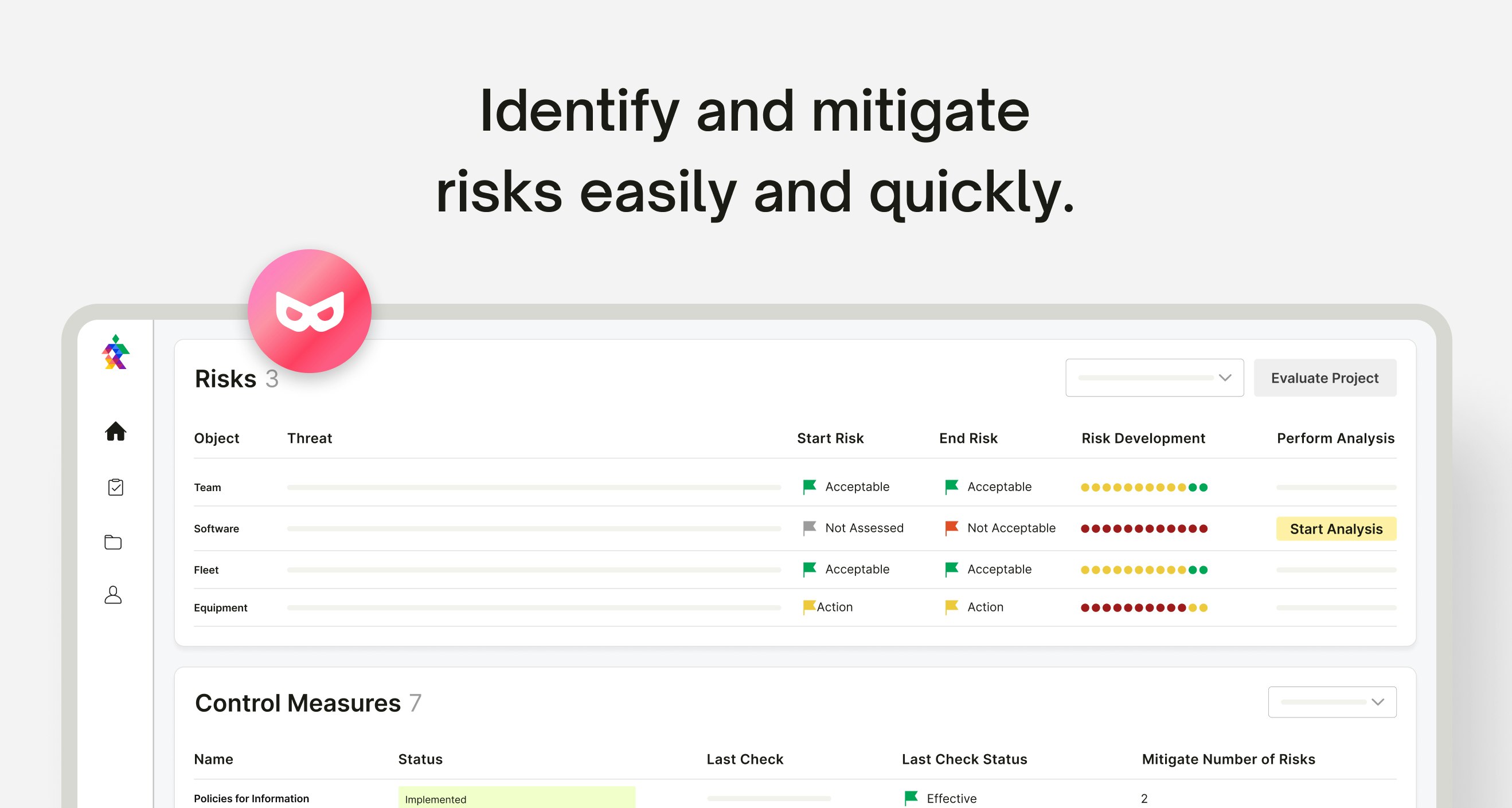Click green Effective flag in Control Measures
This screenshot has width=1512, height=808.
pyautogui.click(x=911, y=798)
